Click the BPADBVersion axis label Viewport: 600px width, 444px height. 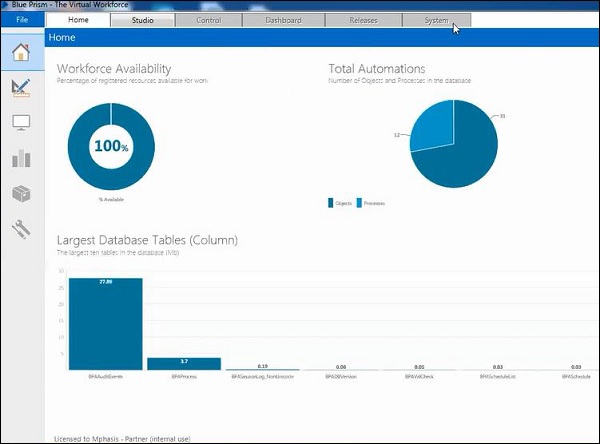point(341,377)
